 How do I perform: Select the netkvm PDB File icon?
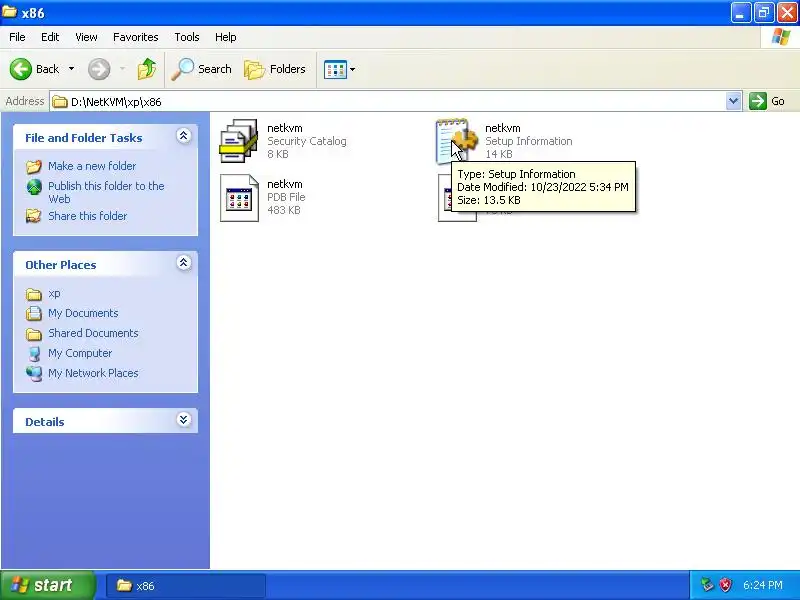239,197
